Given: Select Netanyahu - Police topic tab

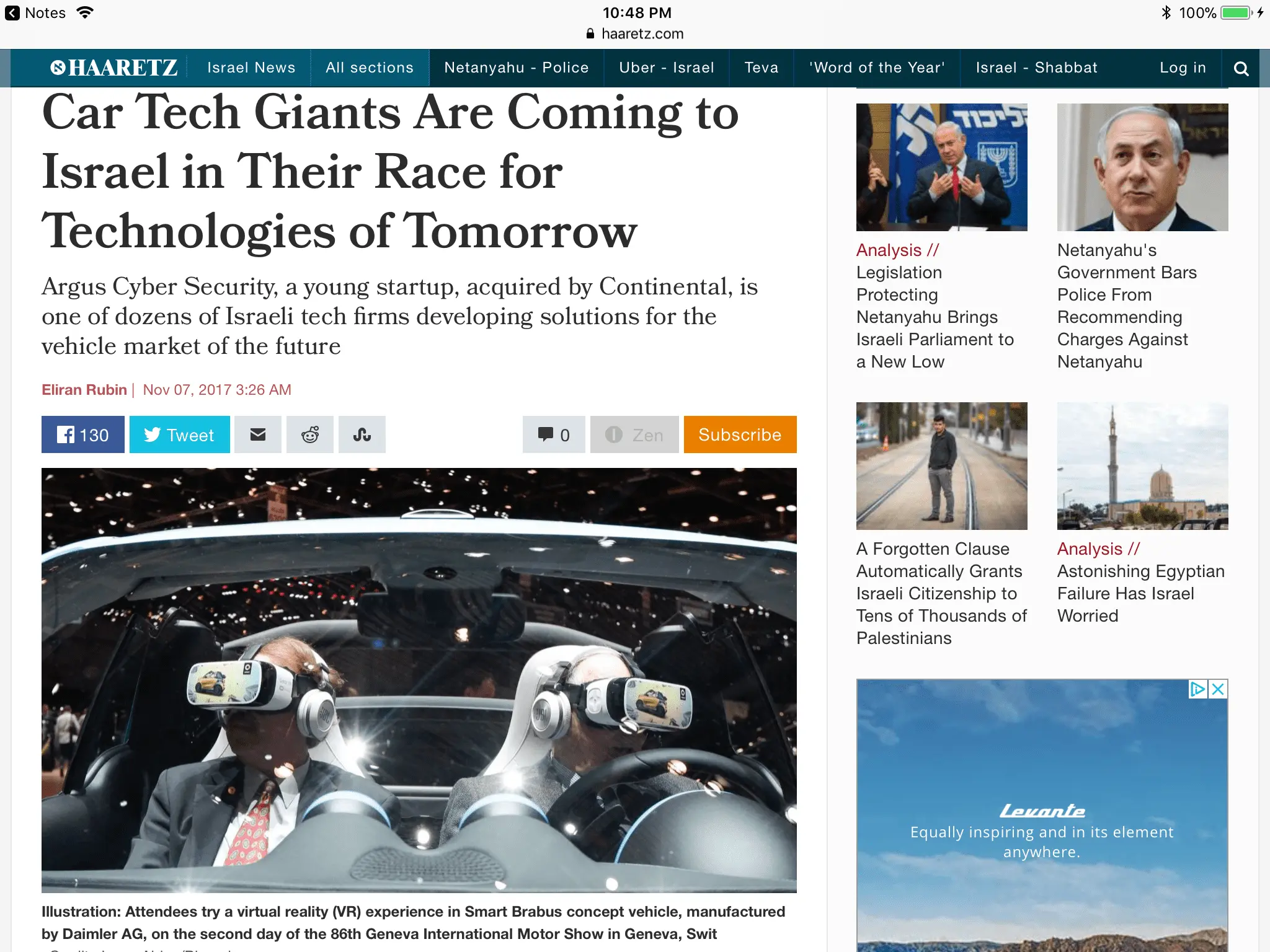Looking at the screenshot, I should coord(516,68).
